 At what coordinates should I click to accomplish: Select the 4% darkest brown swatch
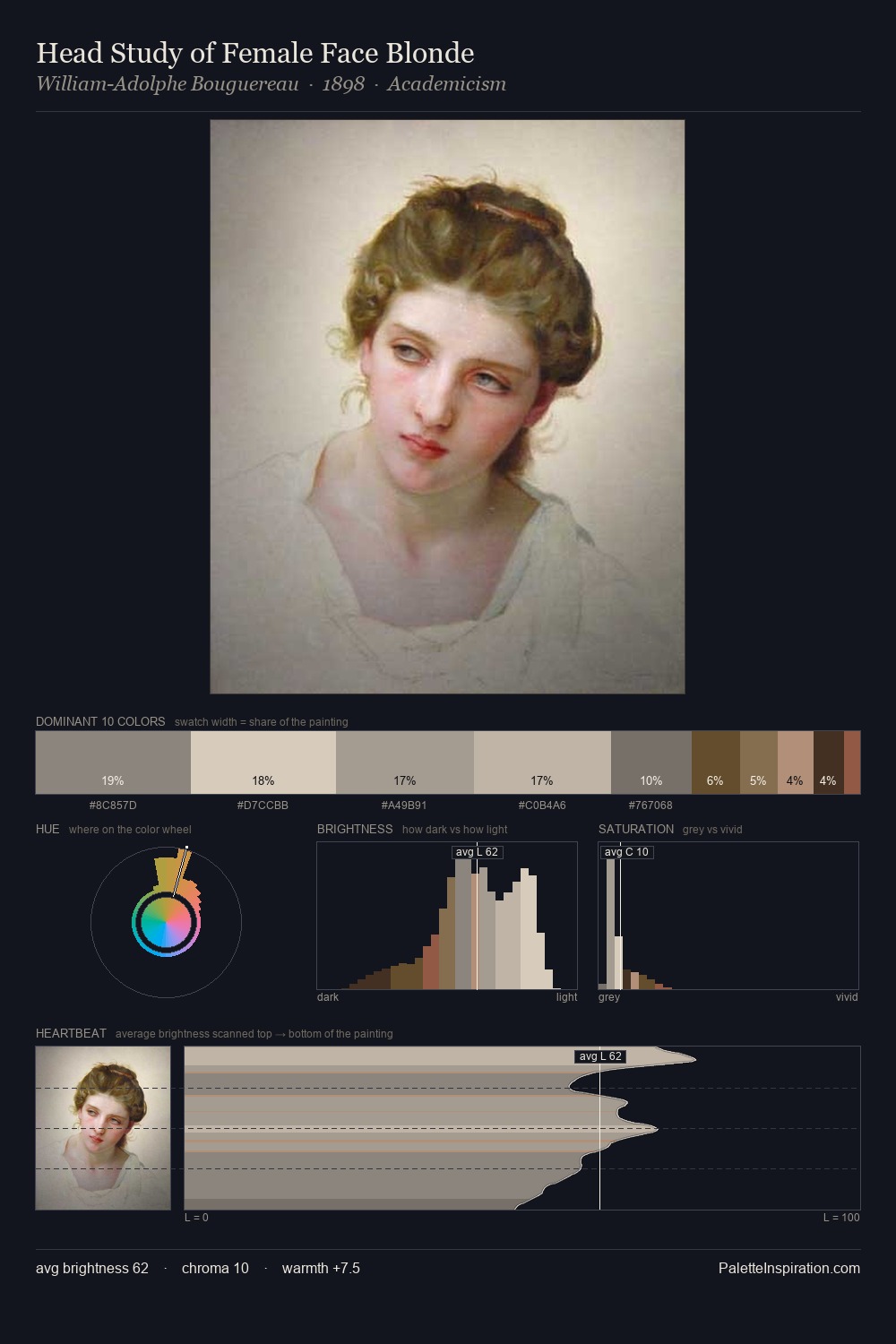click(x=829, y=762)
